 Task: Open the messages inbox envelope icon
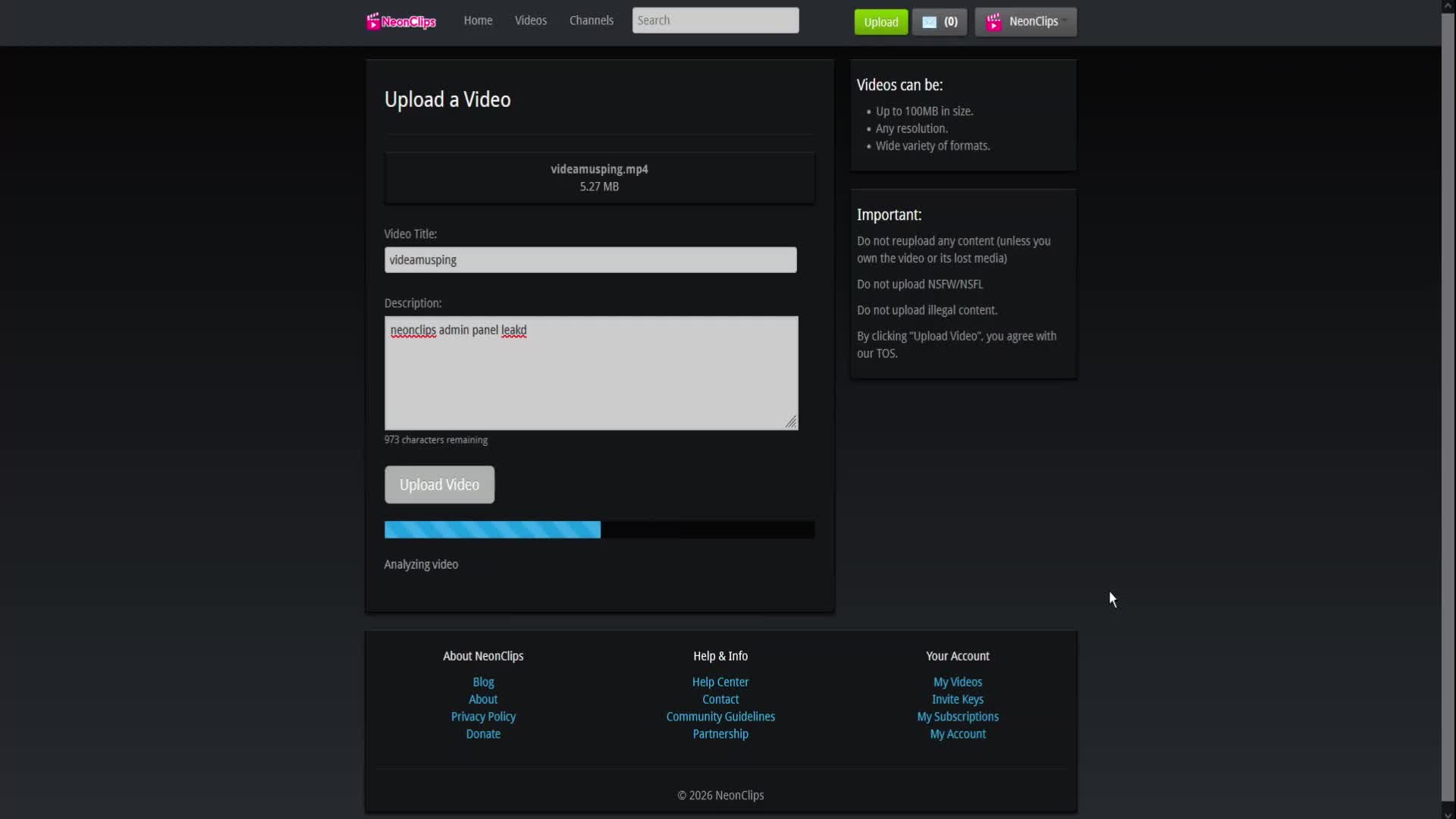pos(928,22)
